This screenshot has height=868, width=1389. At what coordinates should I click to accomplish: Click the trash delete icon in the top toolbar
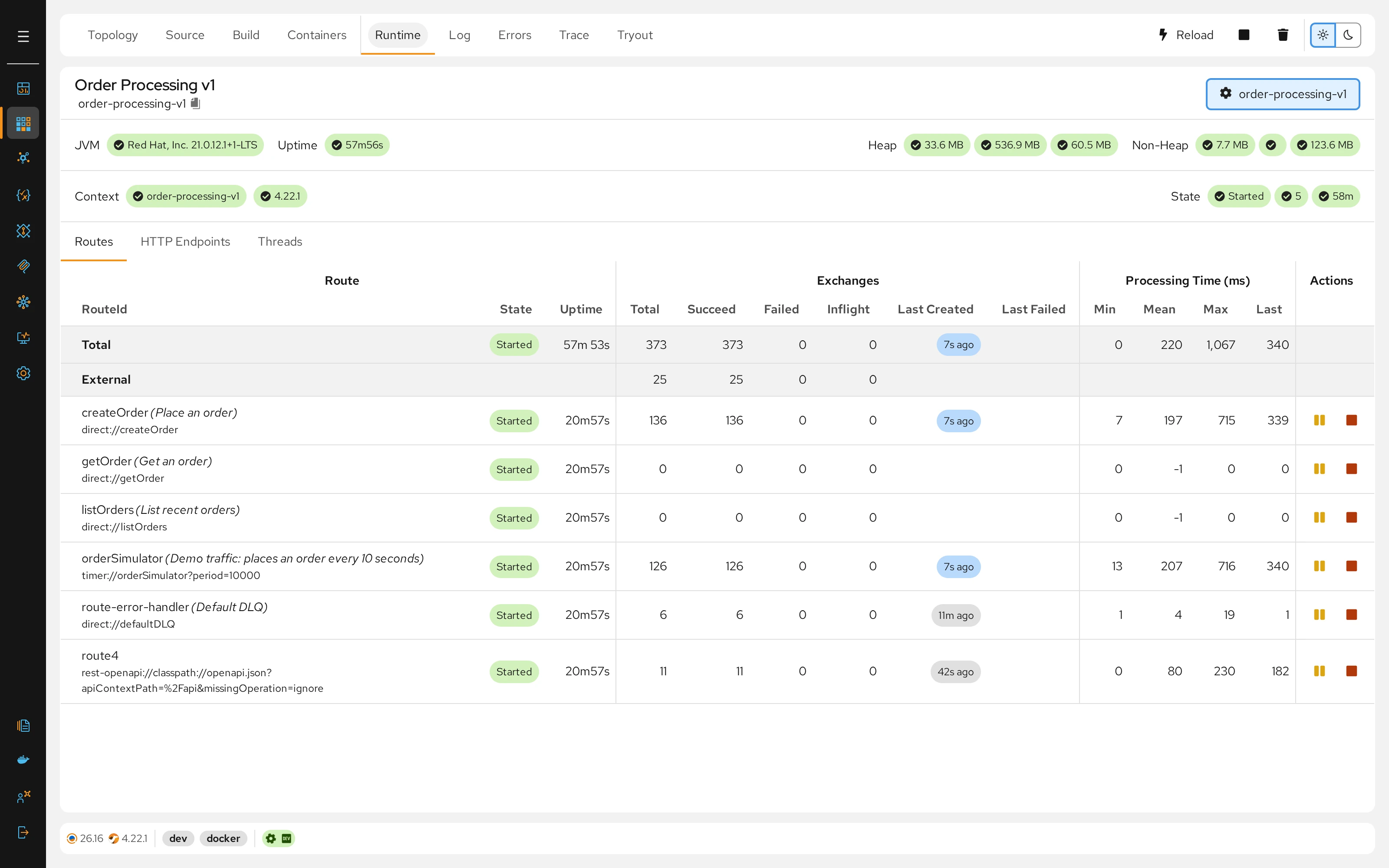1283,35
